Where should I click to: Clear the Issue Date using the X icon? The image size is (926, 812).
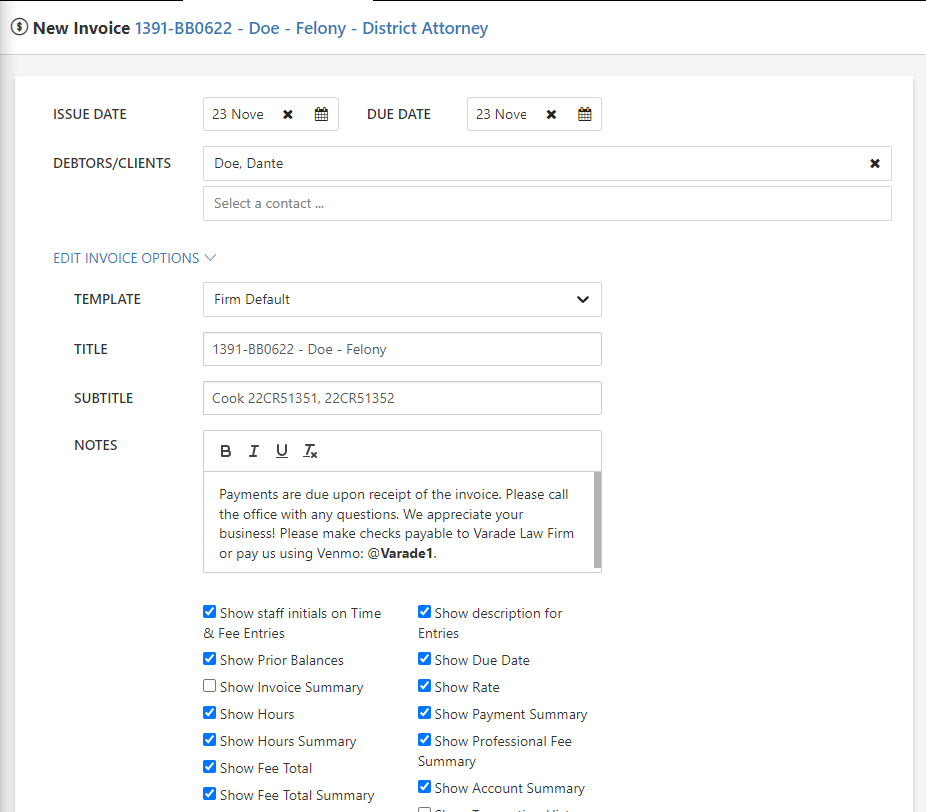click(288, 114)
